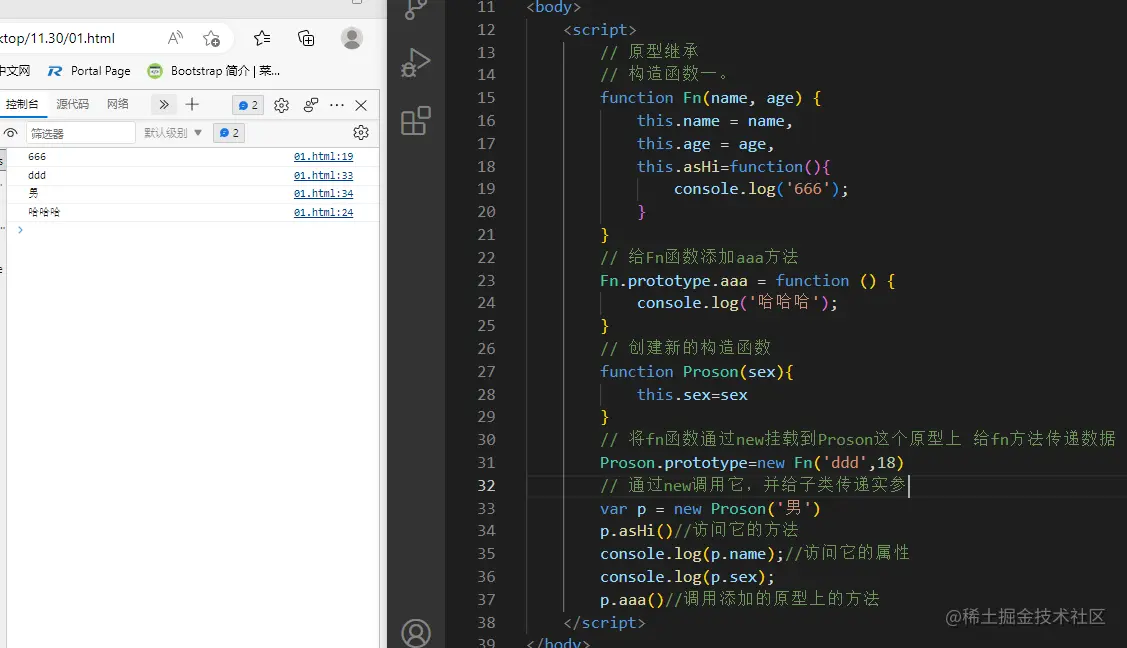The width and height of the screenshot is (1127, 648).
Task: Click the issues count badge beside log levels
Action: point(229,133)
